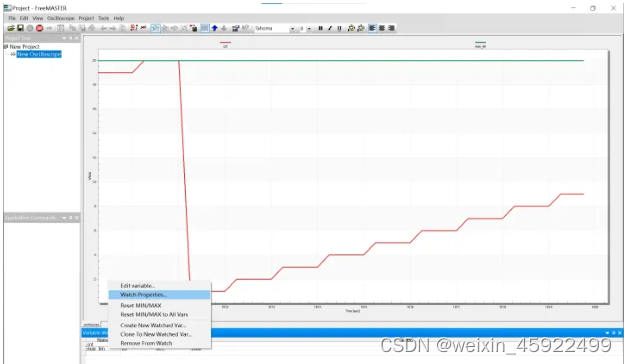The image size is (627, 364).
Task: Select Reset MIN/MAX in context menu
Action: [x=160, y=305]
